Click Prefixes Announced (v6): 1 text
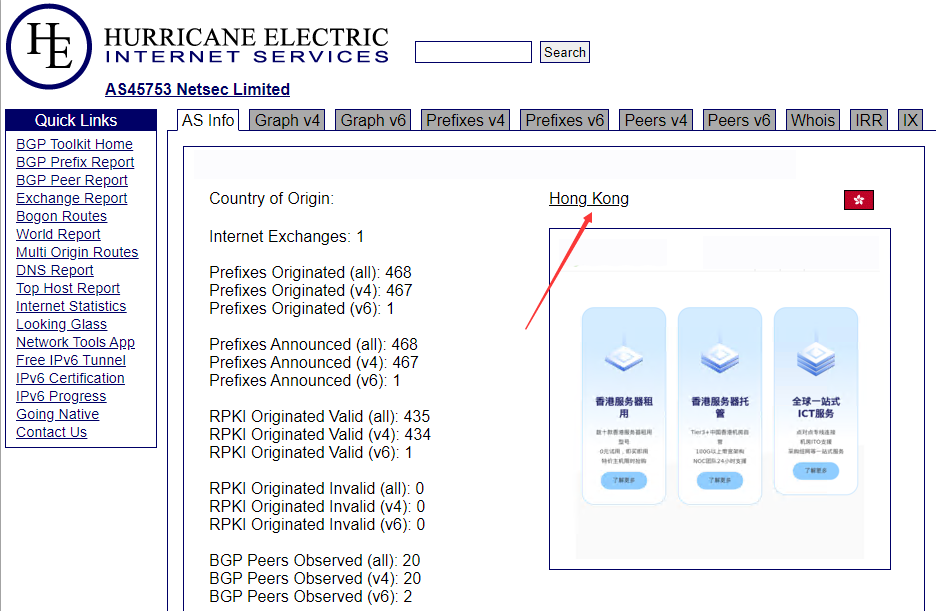Viewport: 936px width, 611px height. pos(304,380)
